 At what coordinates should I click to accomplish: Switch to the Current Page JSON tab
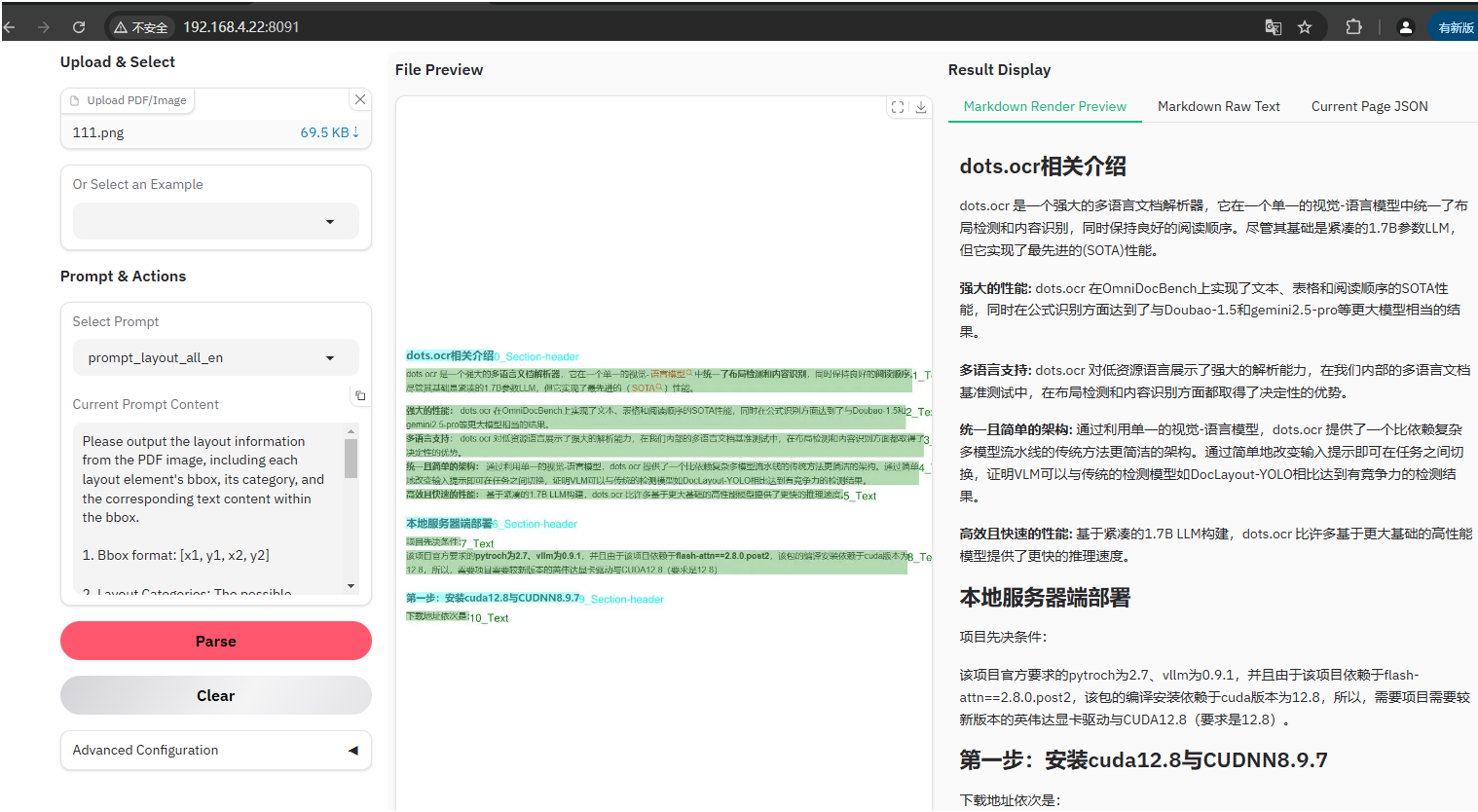1369,106
